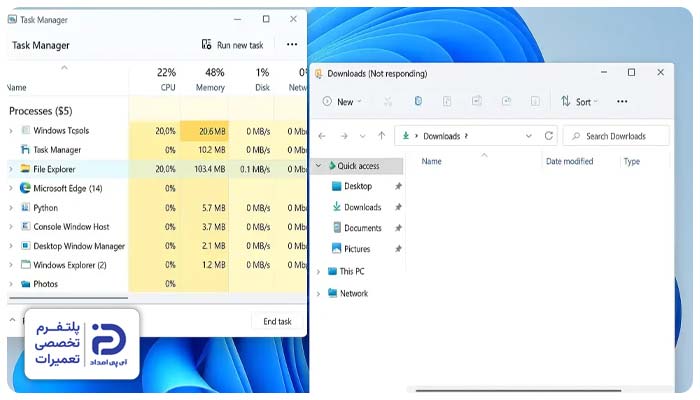Select Desktop Window Manager icon
The width and height of the screenshot is (700, 400).
pyautogui.click(x=25, y=246)
